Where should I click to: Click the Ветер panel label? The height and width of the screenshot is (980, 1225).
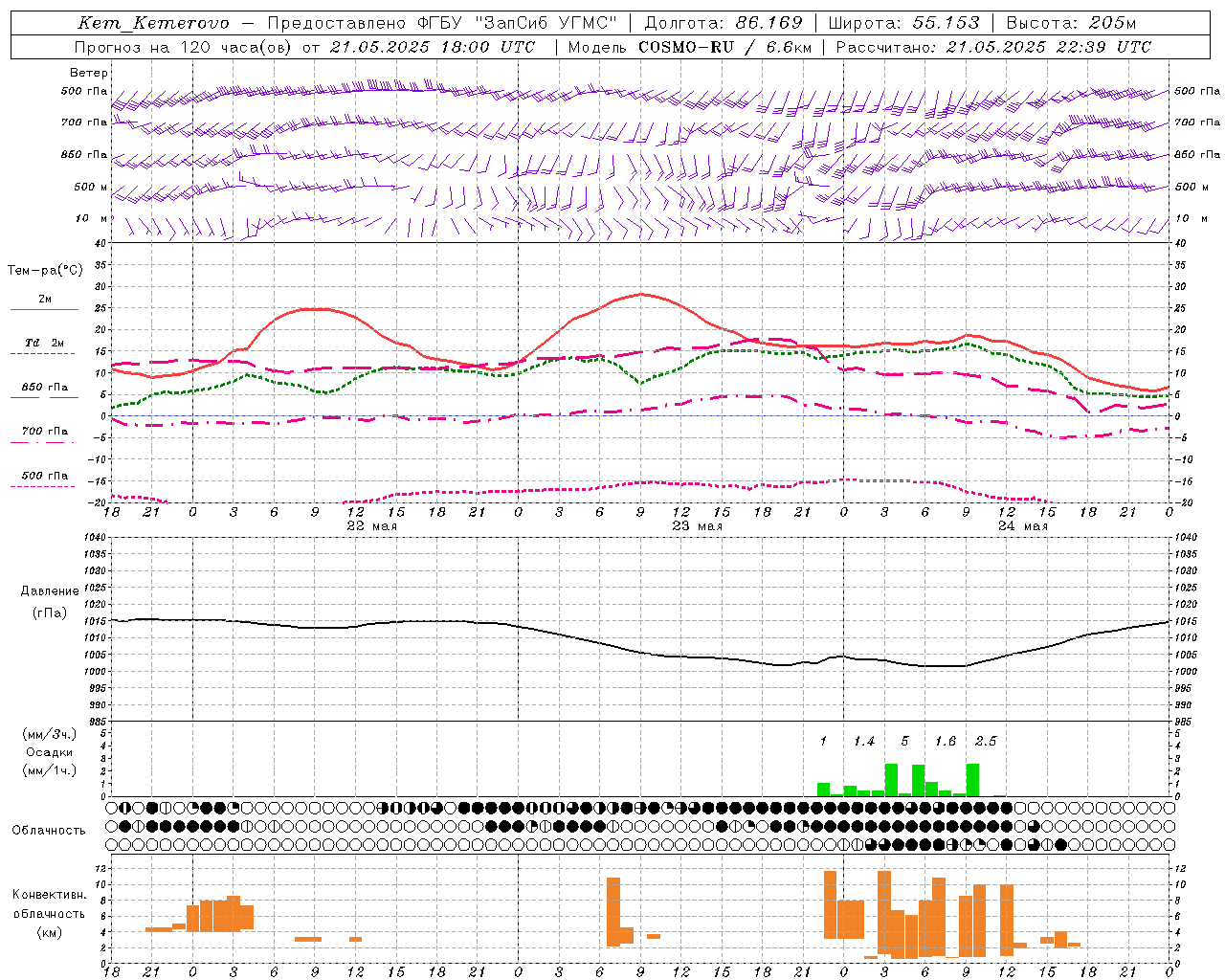pos(89,73)
